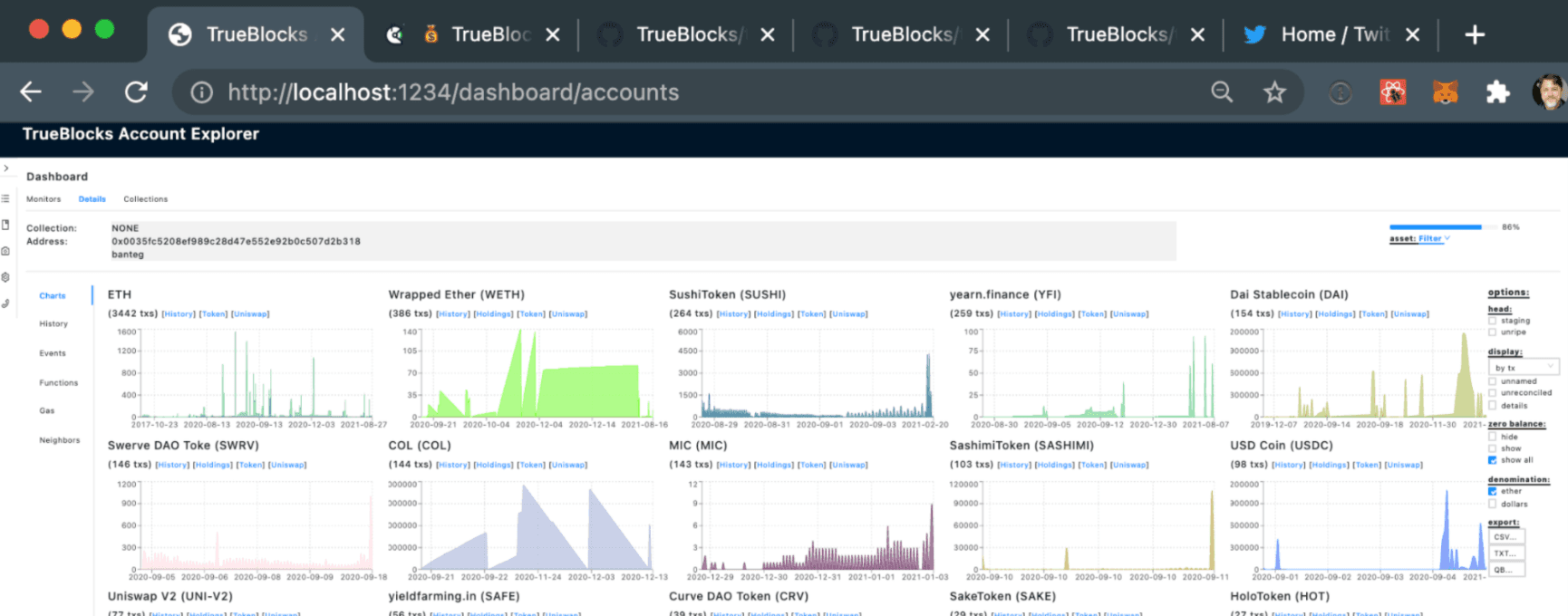Open a new browser tab with plus
The image size is (1568, 616).
[x=1475, y=34]
